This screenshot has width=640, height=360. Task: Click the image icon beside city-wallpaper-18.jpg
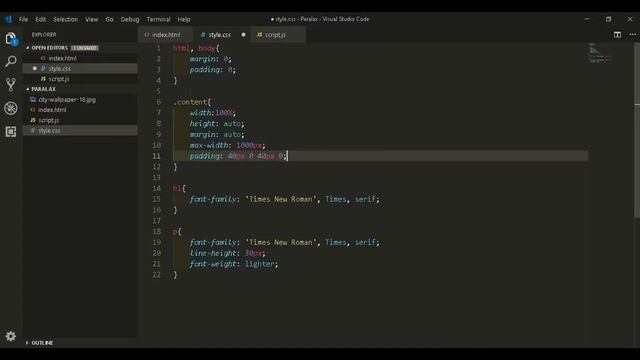(33, 100)
